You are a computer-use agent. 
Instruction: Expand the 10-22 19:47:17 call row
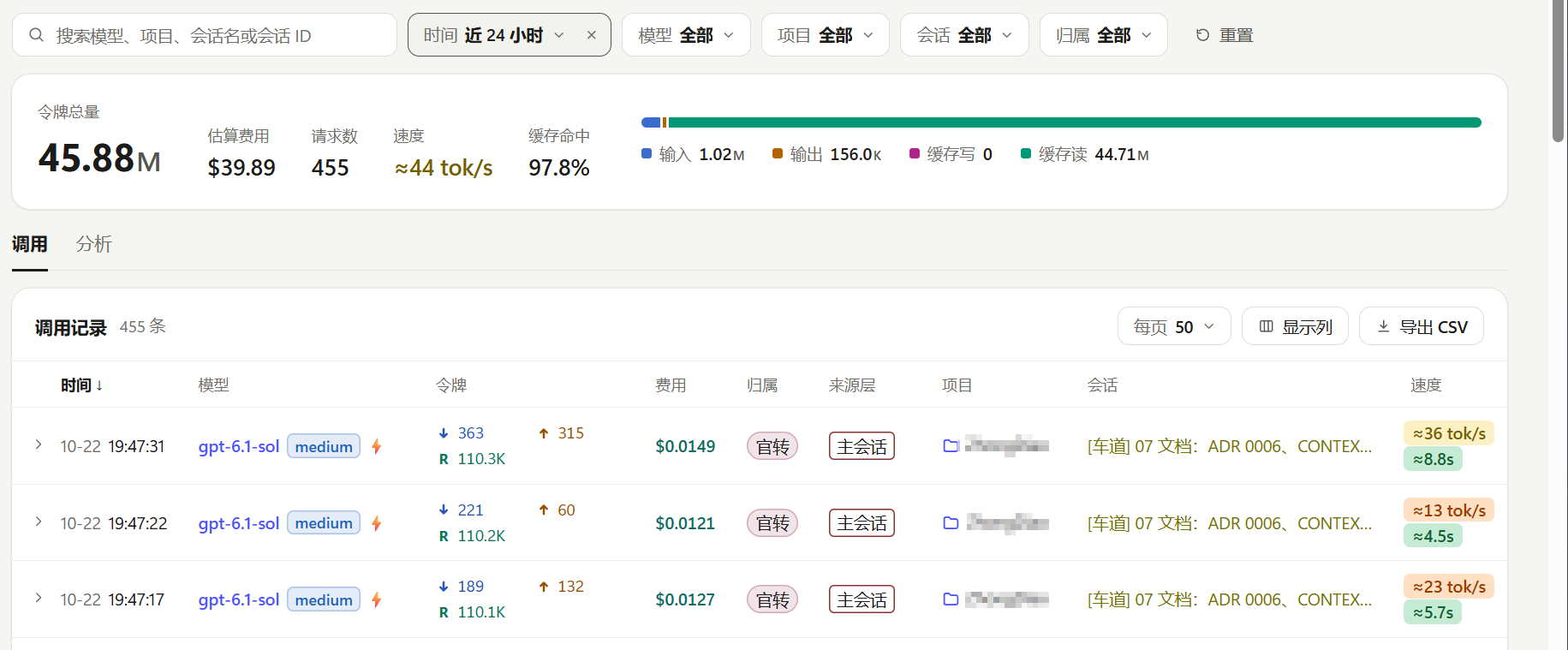point(39,598)
